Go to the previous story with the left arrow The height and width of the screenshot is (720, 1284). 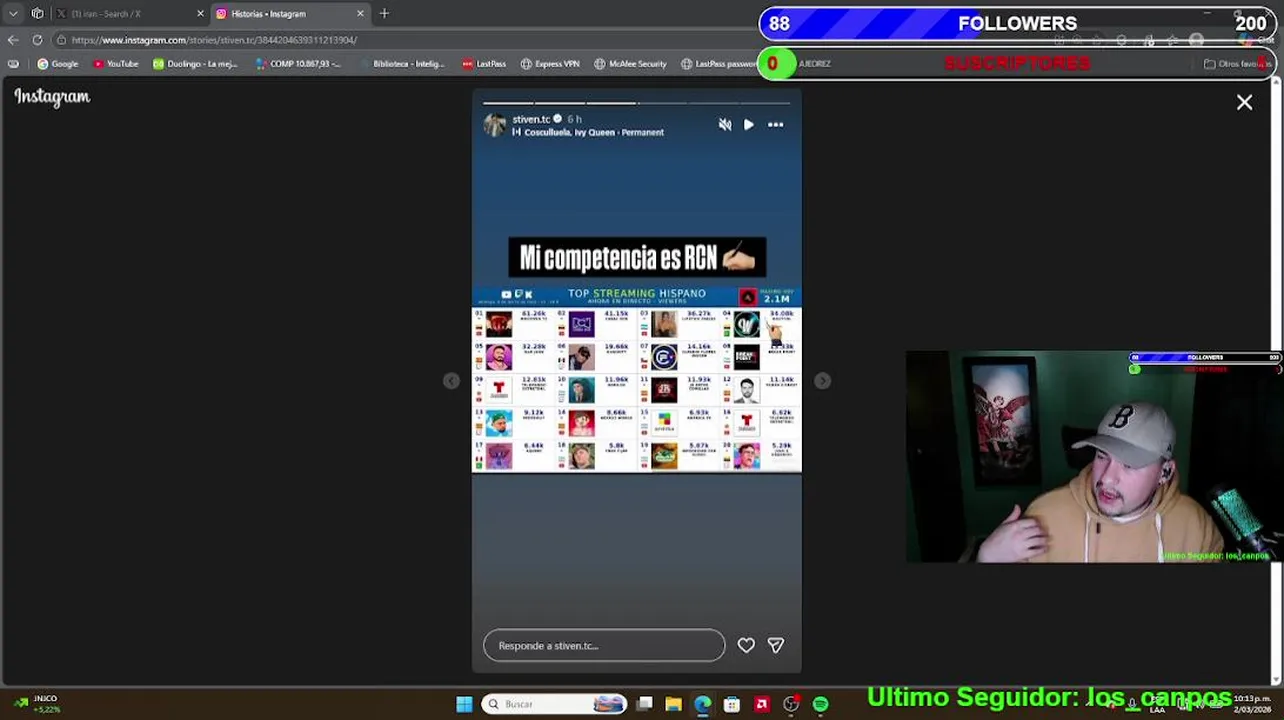coord(451,380)
